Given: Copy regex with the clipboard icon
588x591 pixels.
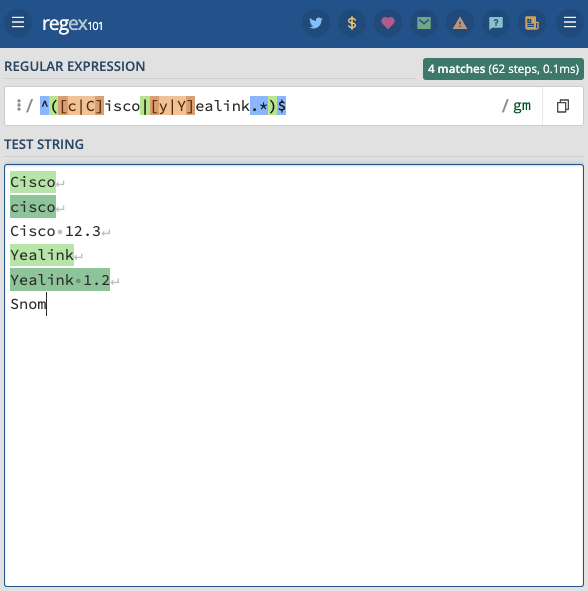Looking at the screenshot, I should pyautogui.click(x=563, y=106).
